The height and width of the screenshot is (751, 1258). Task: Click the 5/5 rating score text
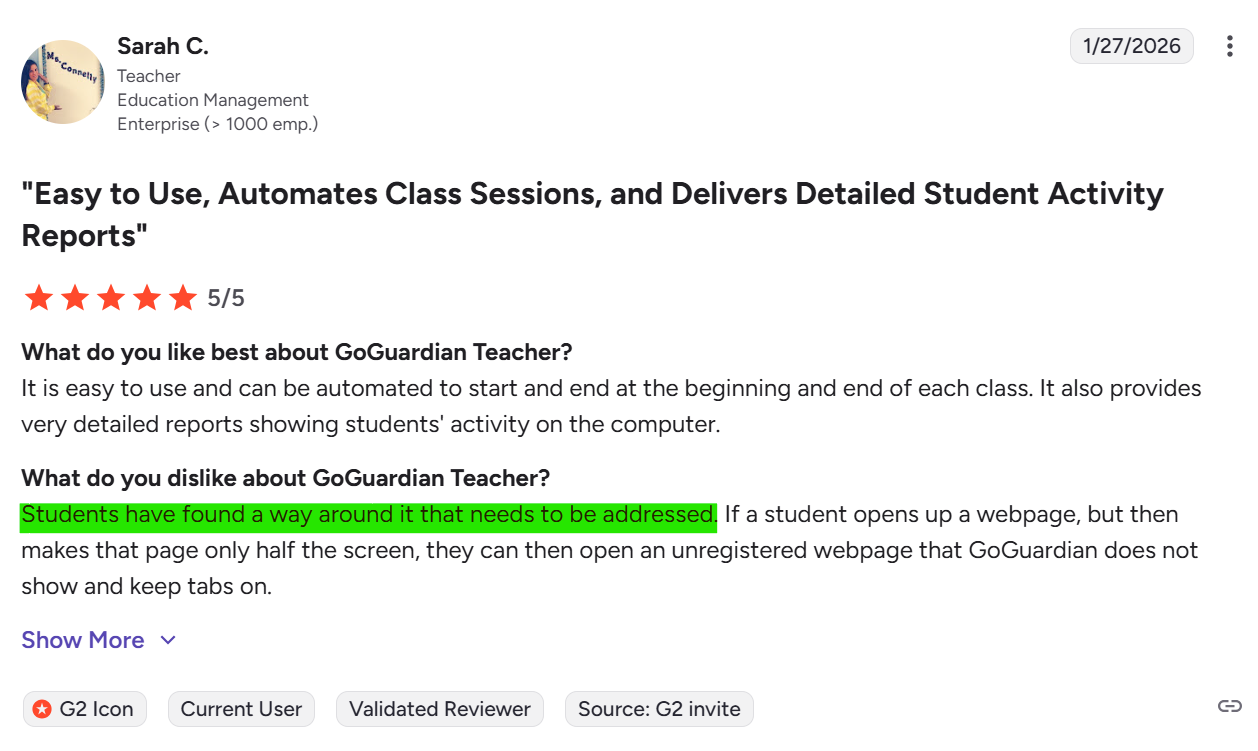[226, 298]
